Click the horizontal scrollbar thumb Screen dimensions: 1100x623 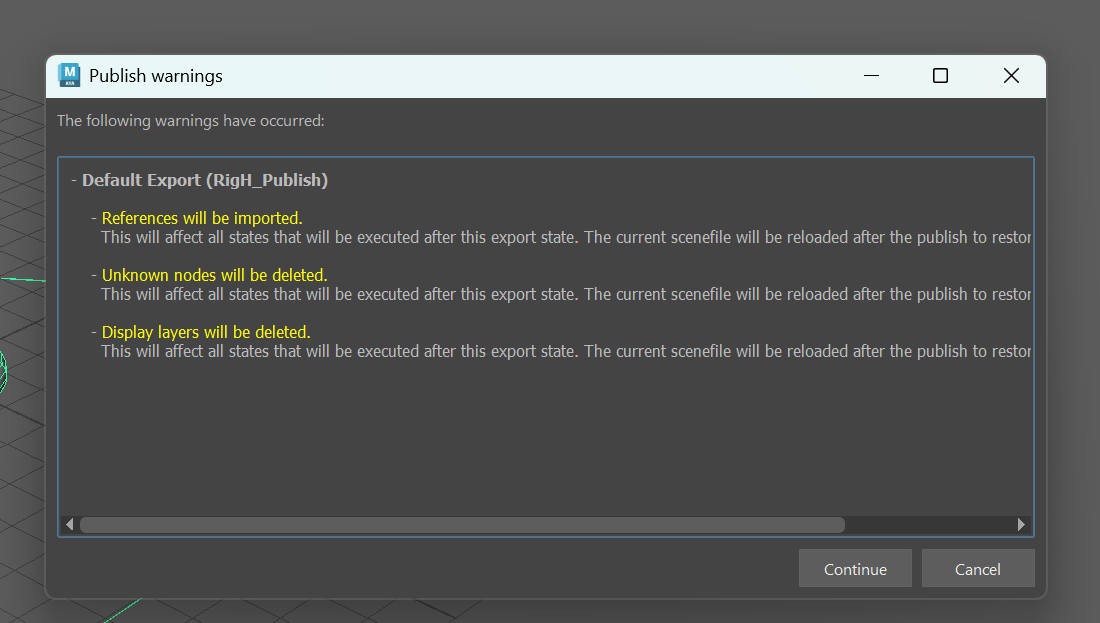461,524
